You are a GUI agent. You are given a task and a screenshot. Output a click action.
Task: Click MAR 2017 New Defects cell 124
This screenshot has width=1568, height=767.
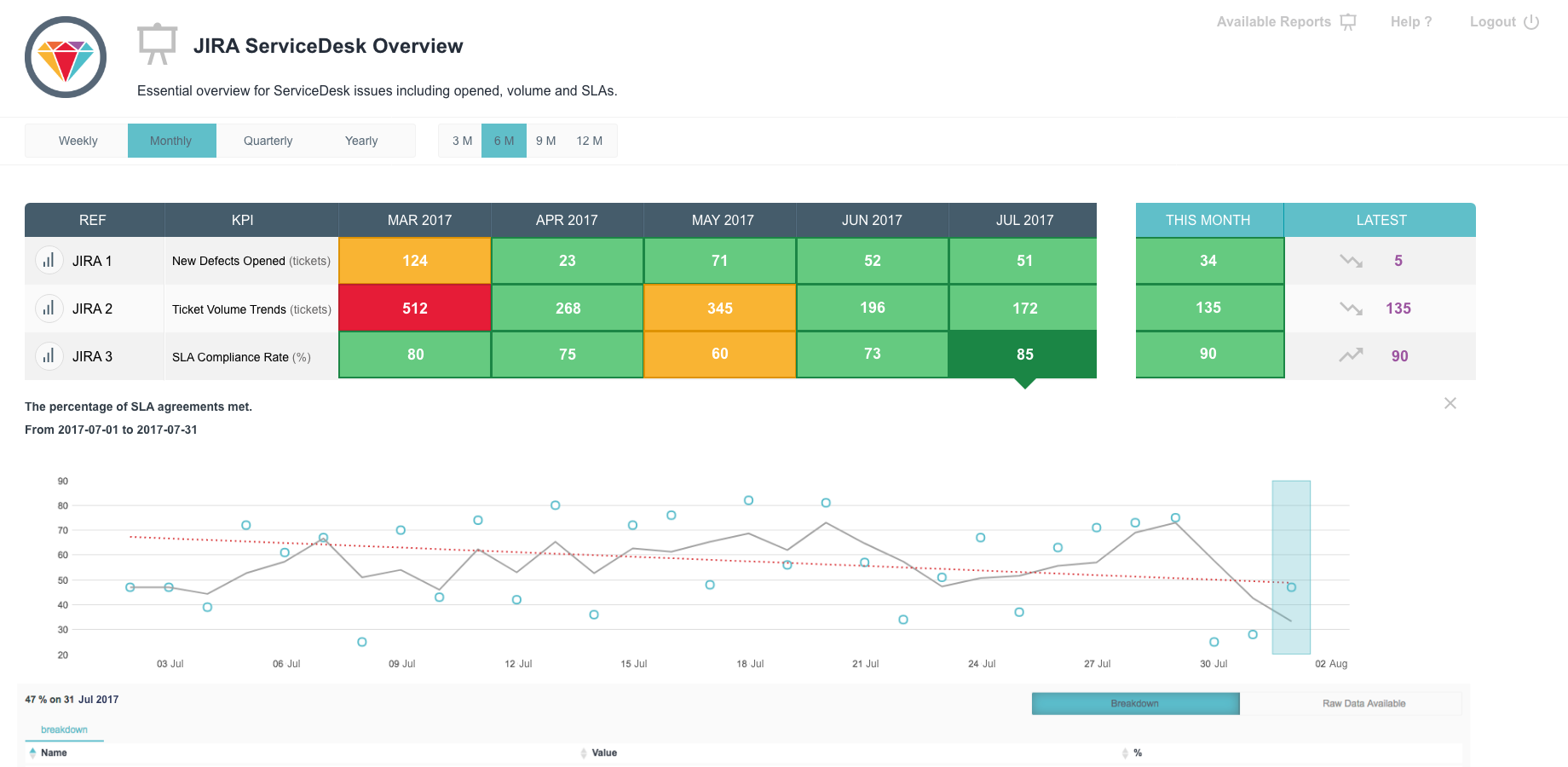pyautogui.click(x=415, y=261)
